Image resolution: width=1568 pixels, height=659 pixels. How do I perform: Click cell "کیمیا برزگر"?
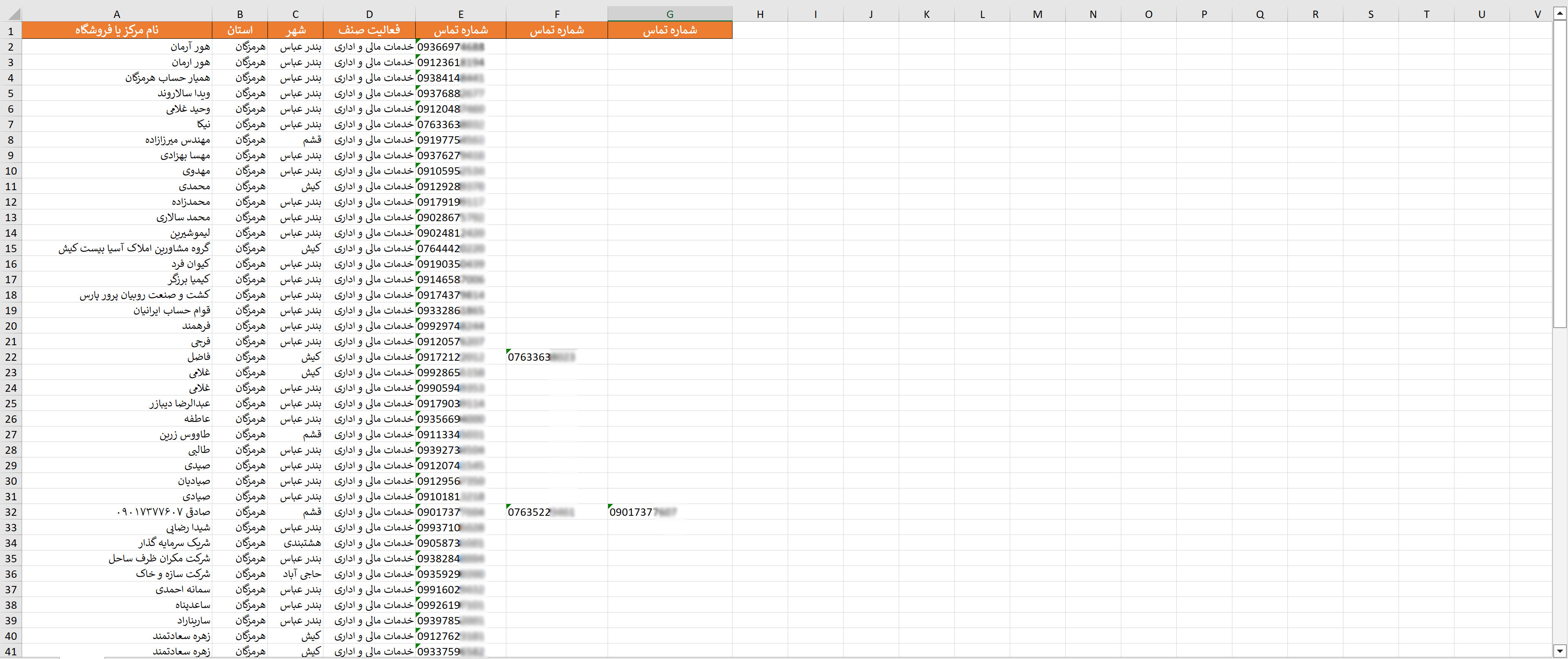pos(117,279)
